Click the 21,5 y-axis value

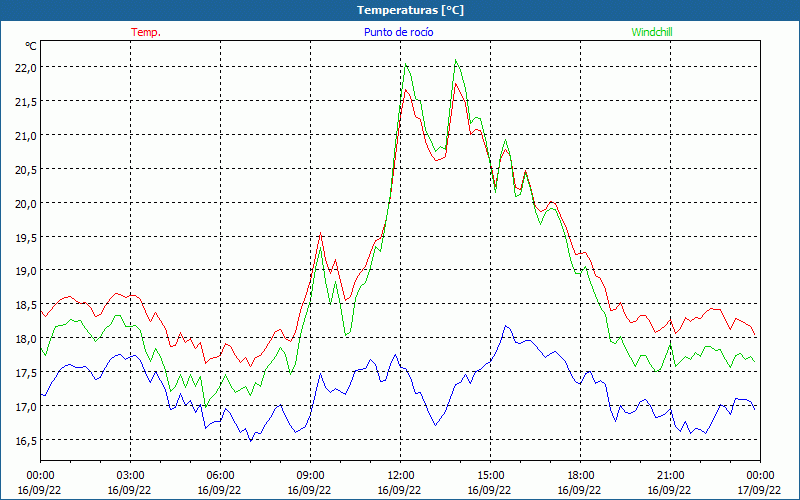coord(24,102)
